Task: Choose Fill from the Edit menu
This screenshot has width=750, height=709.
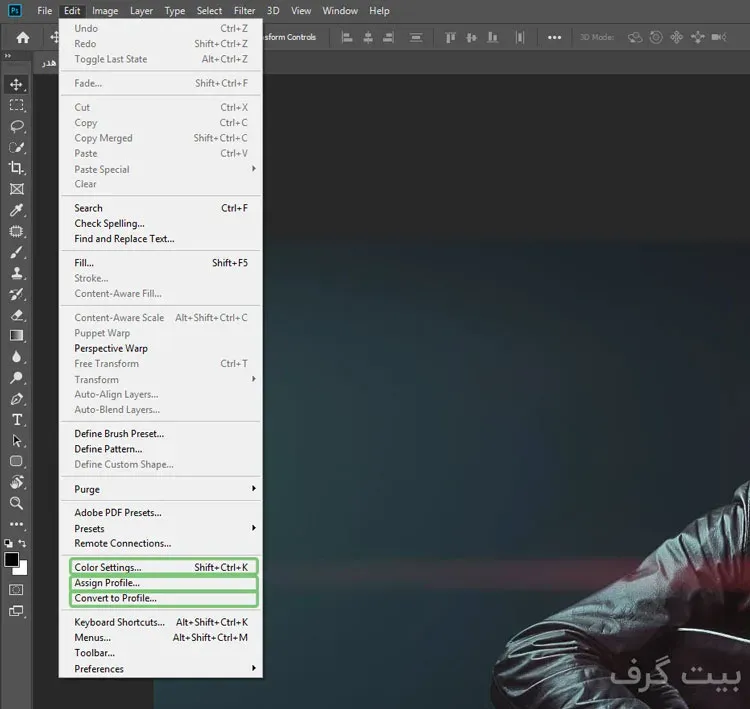Action: pos(161,263)
